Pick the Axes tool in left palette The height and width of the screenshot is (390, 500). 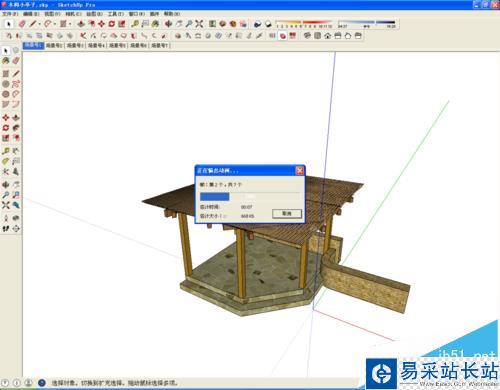6,172
